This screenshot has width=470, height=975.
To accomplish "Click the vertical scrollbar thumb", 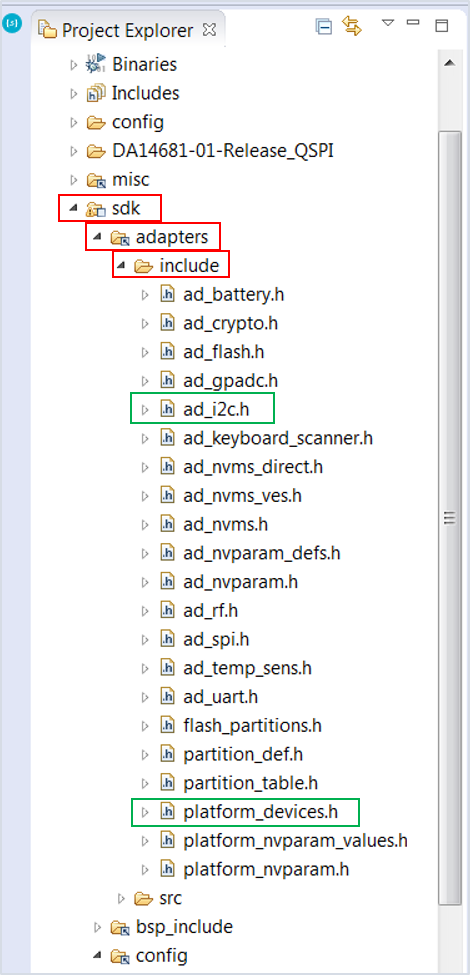I will [x=449, y=517].
